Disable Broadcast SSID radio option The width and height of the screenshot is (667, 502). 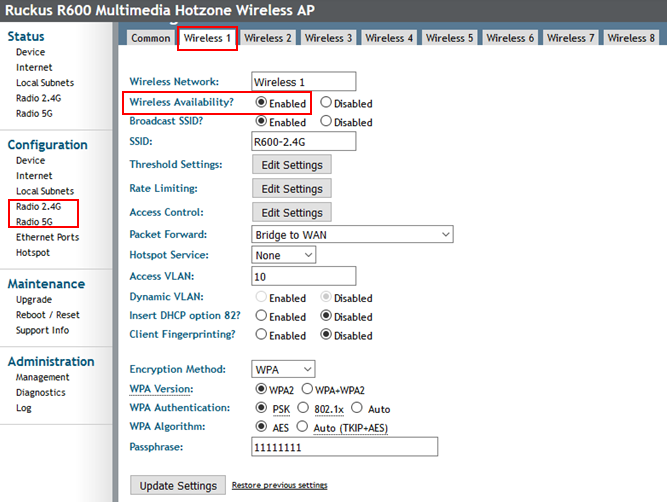326,121
